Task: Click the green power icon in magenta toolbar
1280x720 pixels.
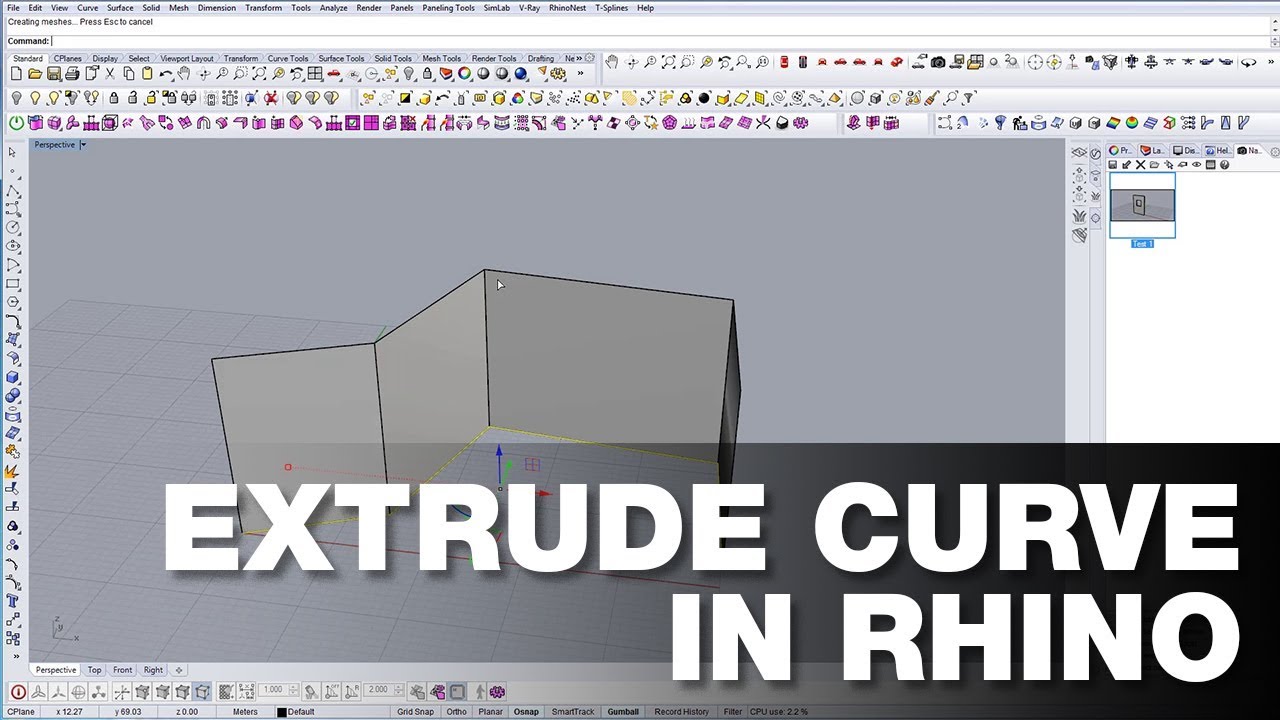Action: 16,123
